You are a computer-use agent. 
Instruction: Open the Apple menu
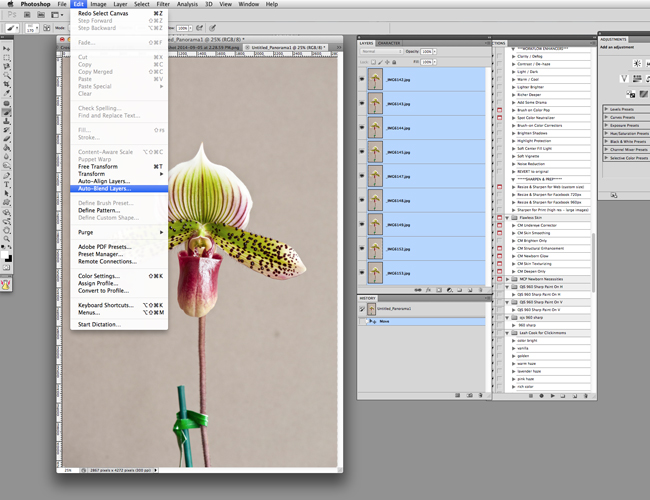10,4
